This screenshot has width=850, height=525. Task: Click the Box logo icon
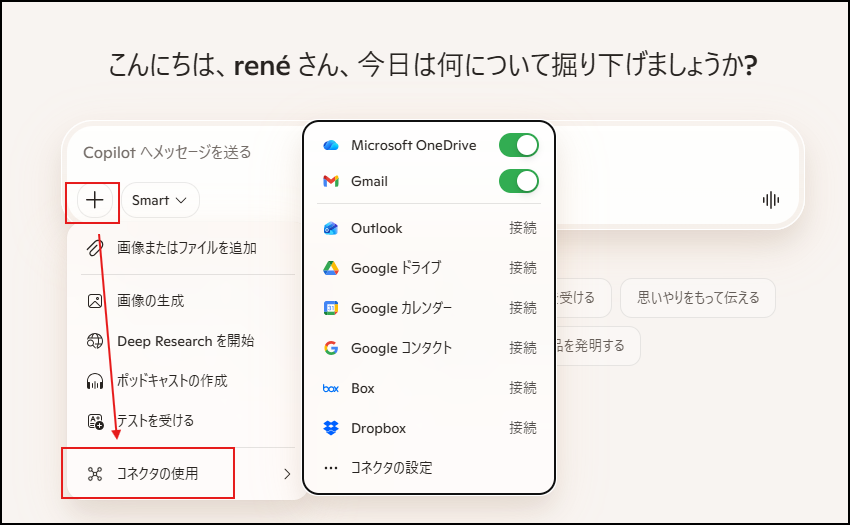pyautogui.click(x=331, y=388)
